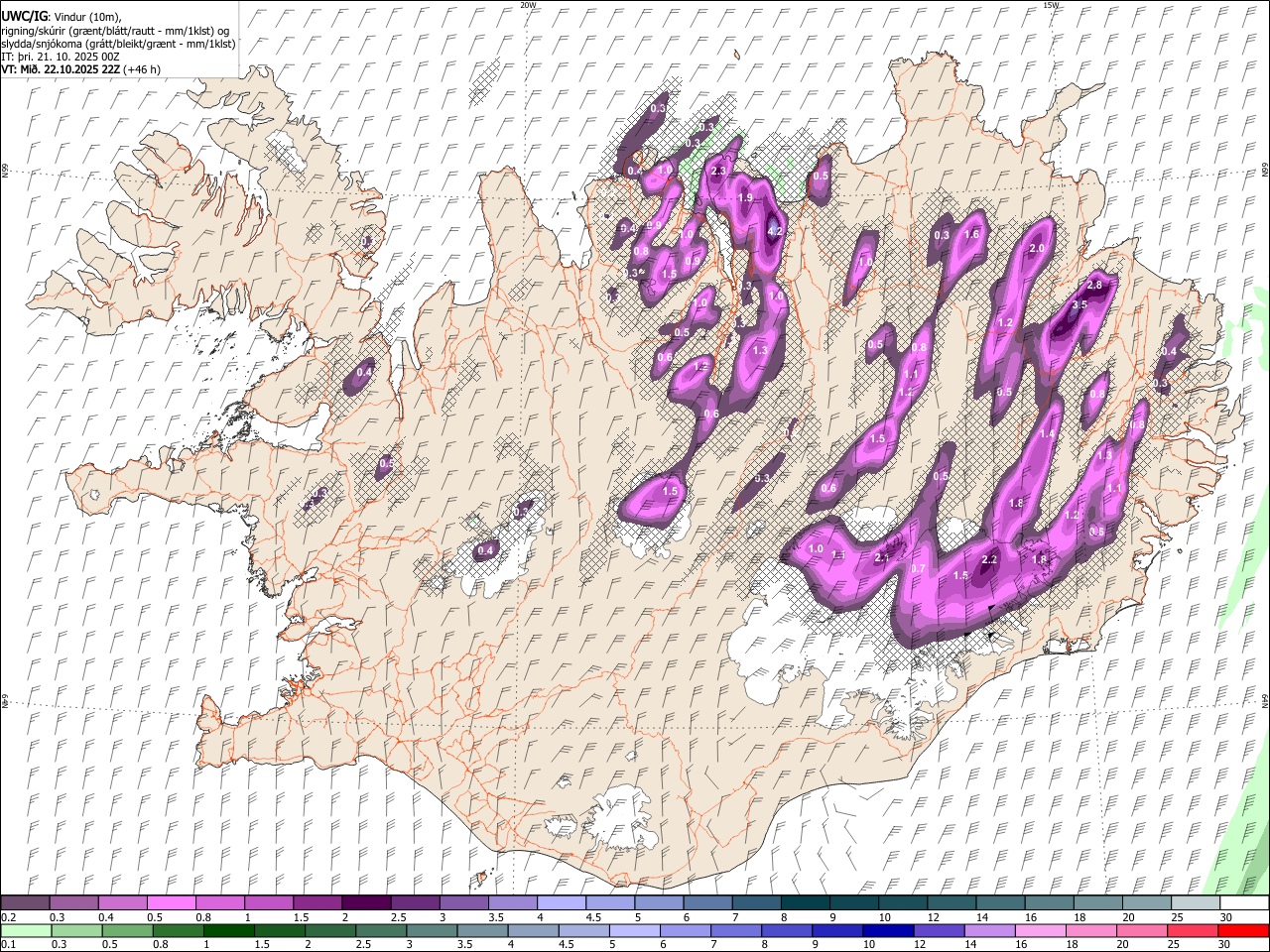The width and height of the screenshot is (1270, 952).
Task: Select the bright red 30 swatch in the lower legend
Action: coord(1243,930)
